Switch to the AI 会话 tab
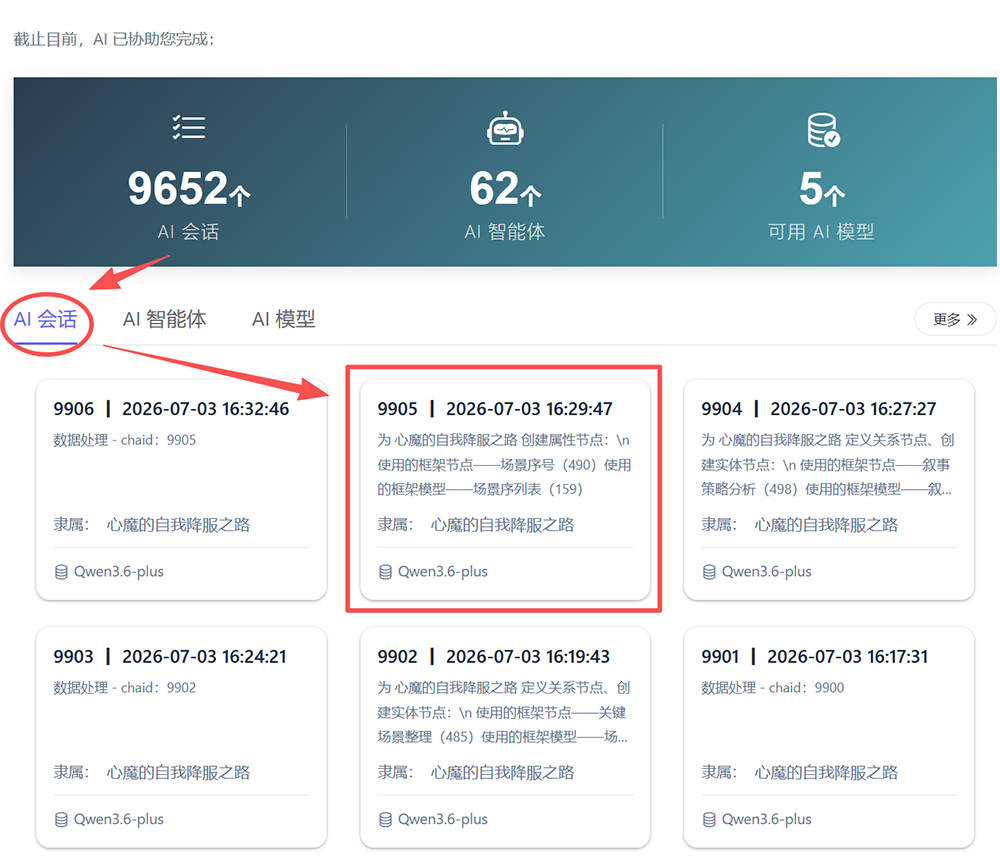The width and height of the screenshot is (1000, 859). pyautogui.click(x=45, y=319)
